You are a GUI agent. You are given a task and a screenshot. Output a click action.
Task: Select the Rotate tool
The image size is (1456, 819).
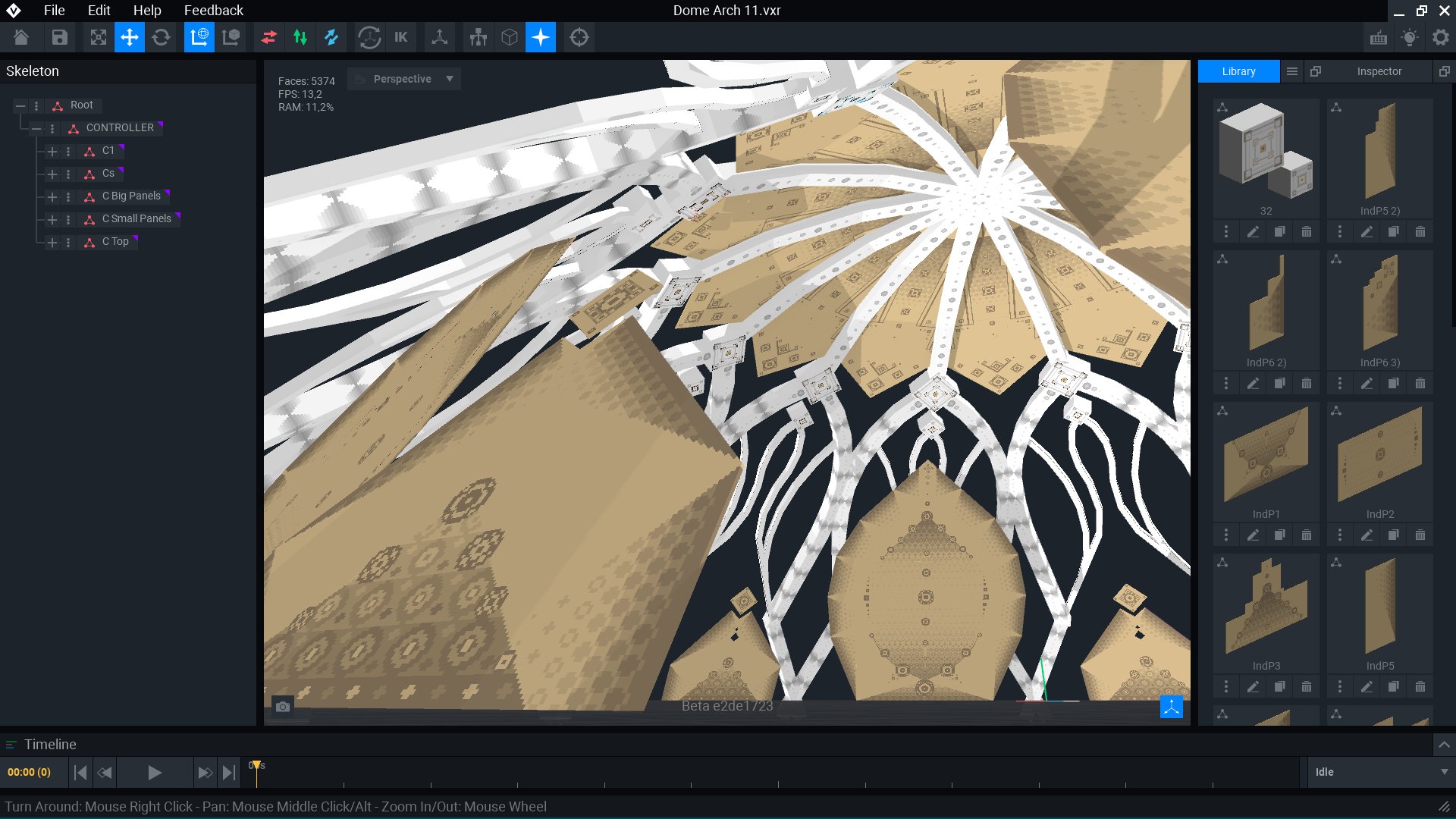[161, 37]
